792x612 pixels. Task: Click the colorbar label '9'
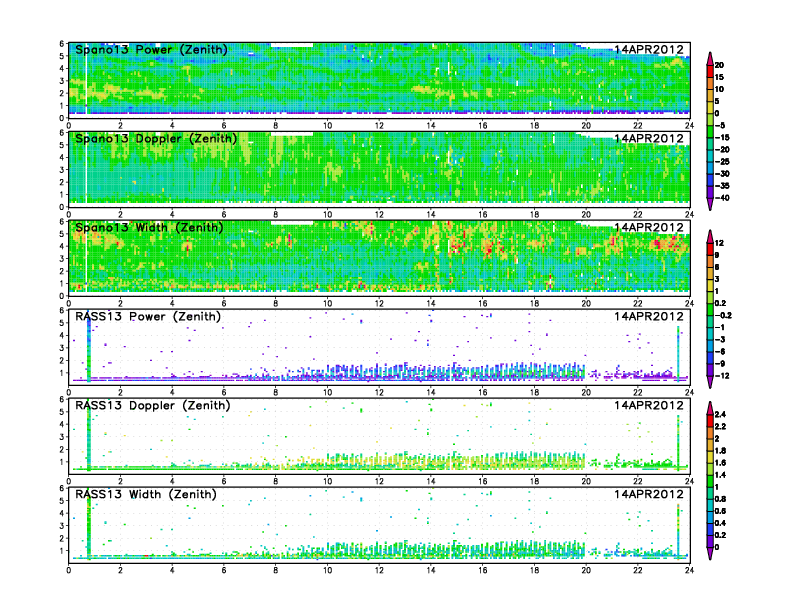(717, 255)
